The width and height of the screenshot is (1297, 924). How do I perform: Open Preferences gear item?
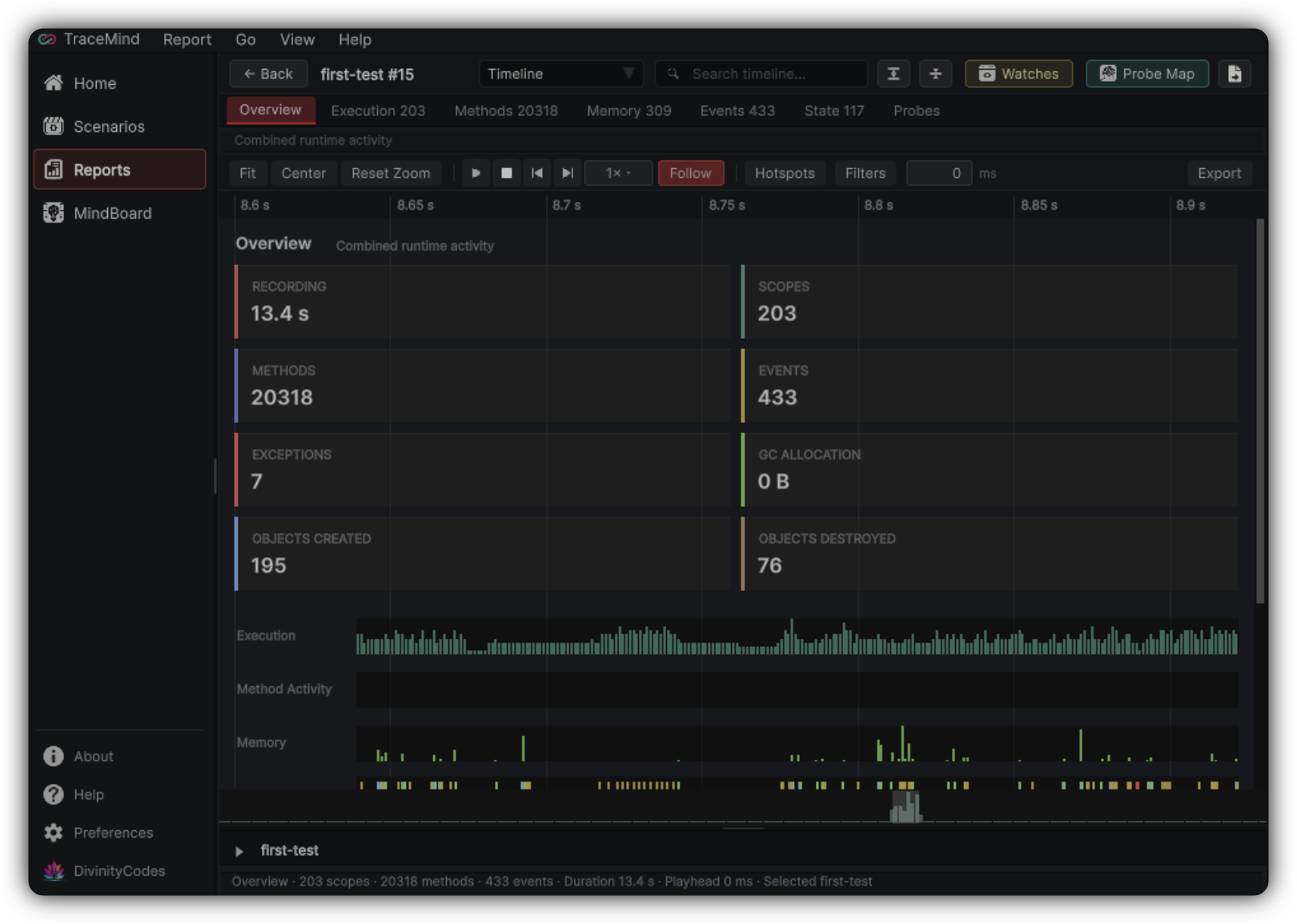(x=119, y=833)
